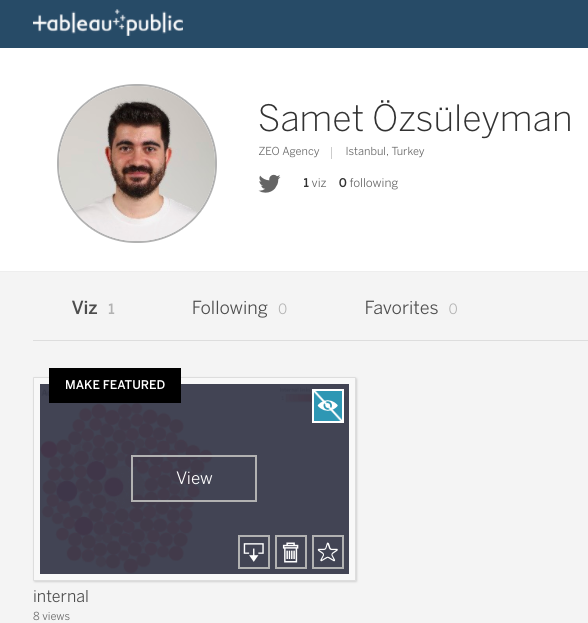The width and height of the screenshot is (588, 623).
Task: Switch to the Favorites tab
Action: [411, 308]
